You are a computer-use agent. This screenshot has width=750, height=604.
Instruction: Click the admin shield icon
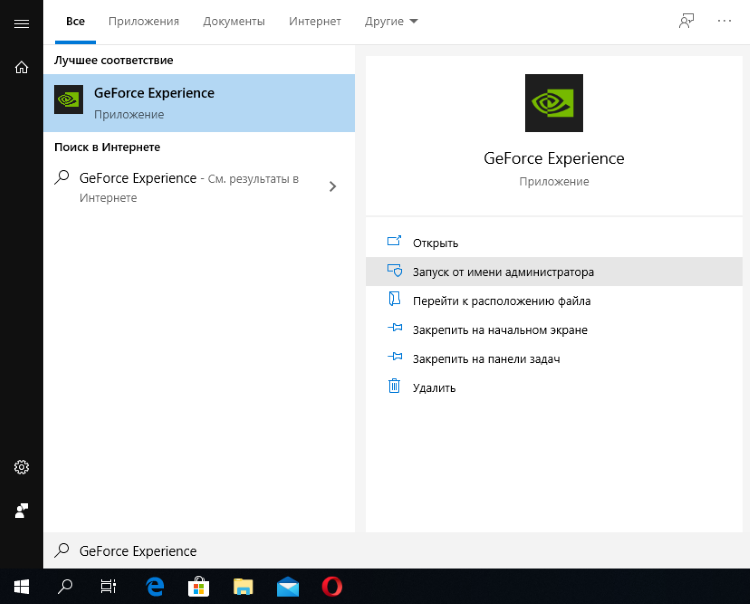(394, 271)
